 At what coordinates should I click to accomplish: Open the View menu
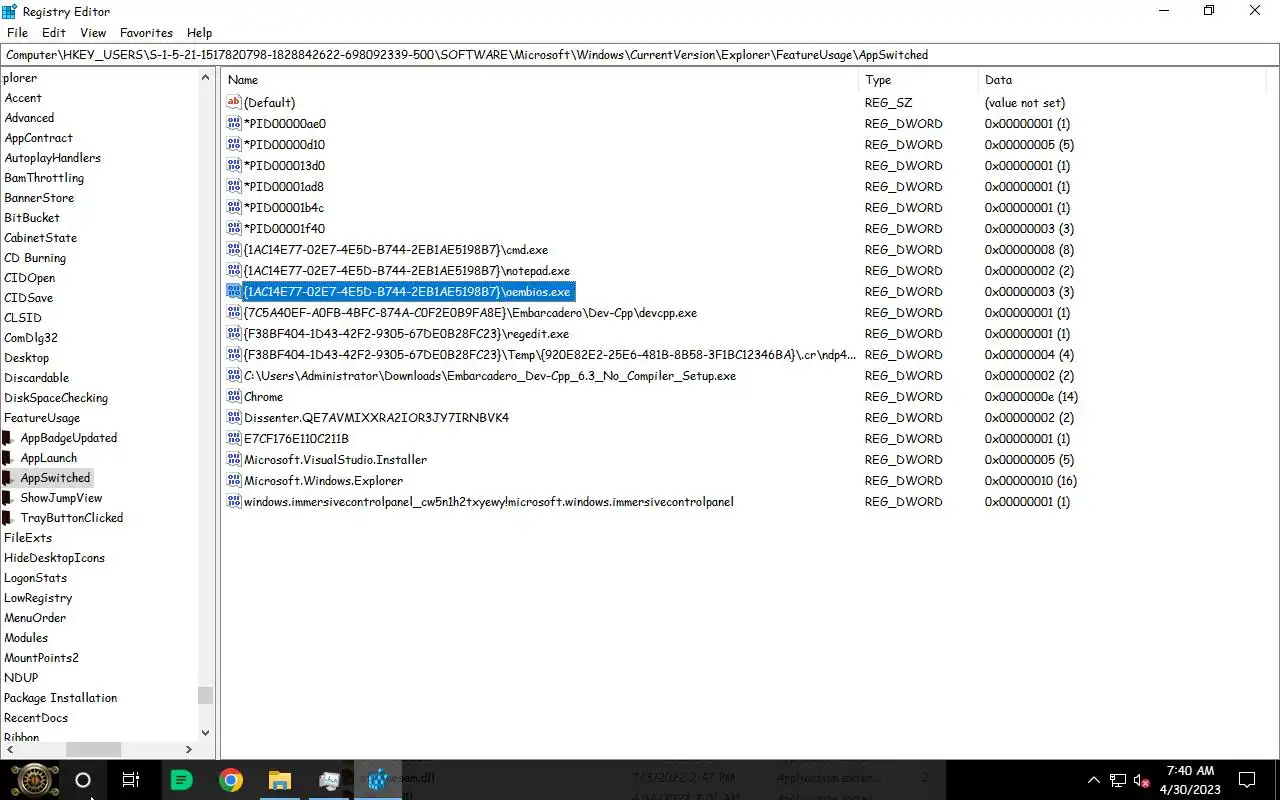pos(93,33)
